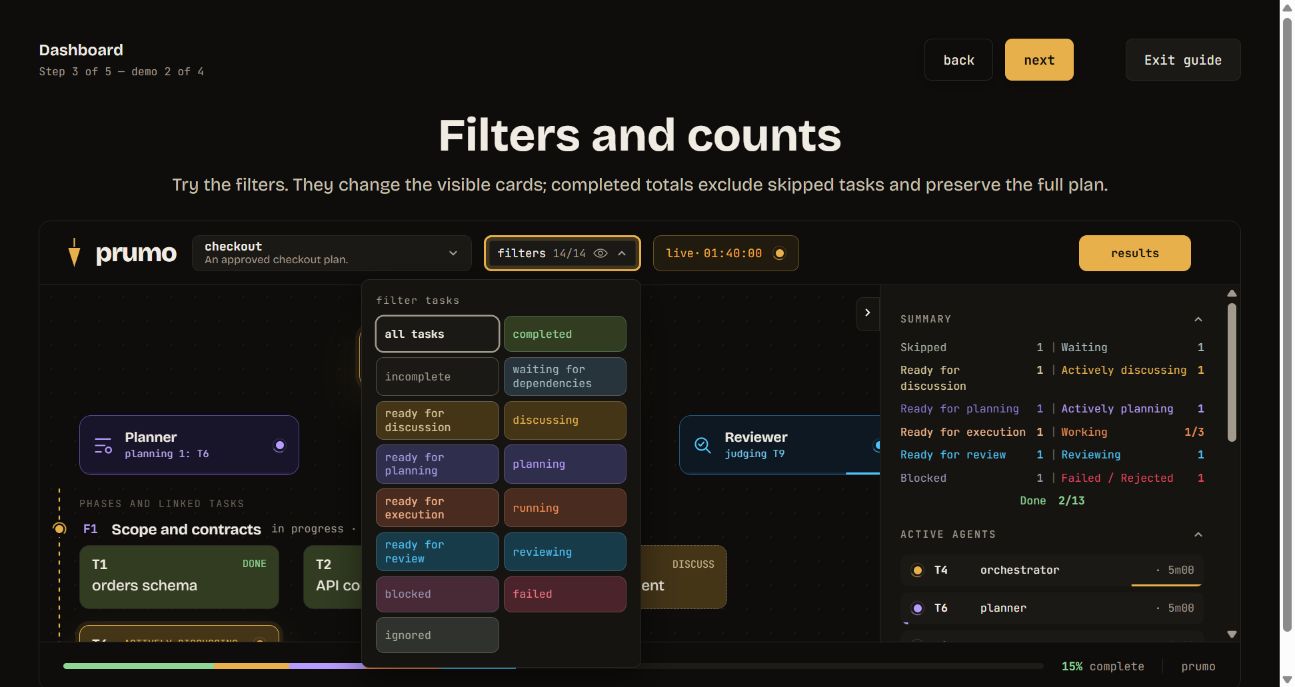Click Exit guide button
Viewport: 1295px width, 687px height.
click(x=1183, y=60)
